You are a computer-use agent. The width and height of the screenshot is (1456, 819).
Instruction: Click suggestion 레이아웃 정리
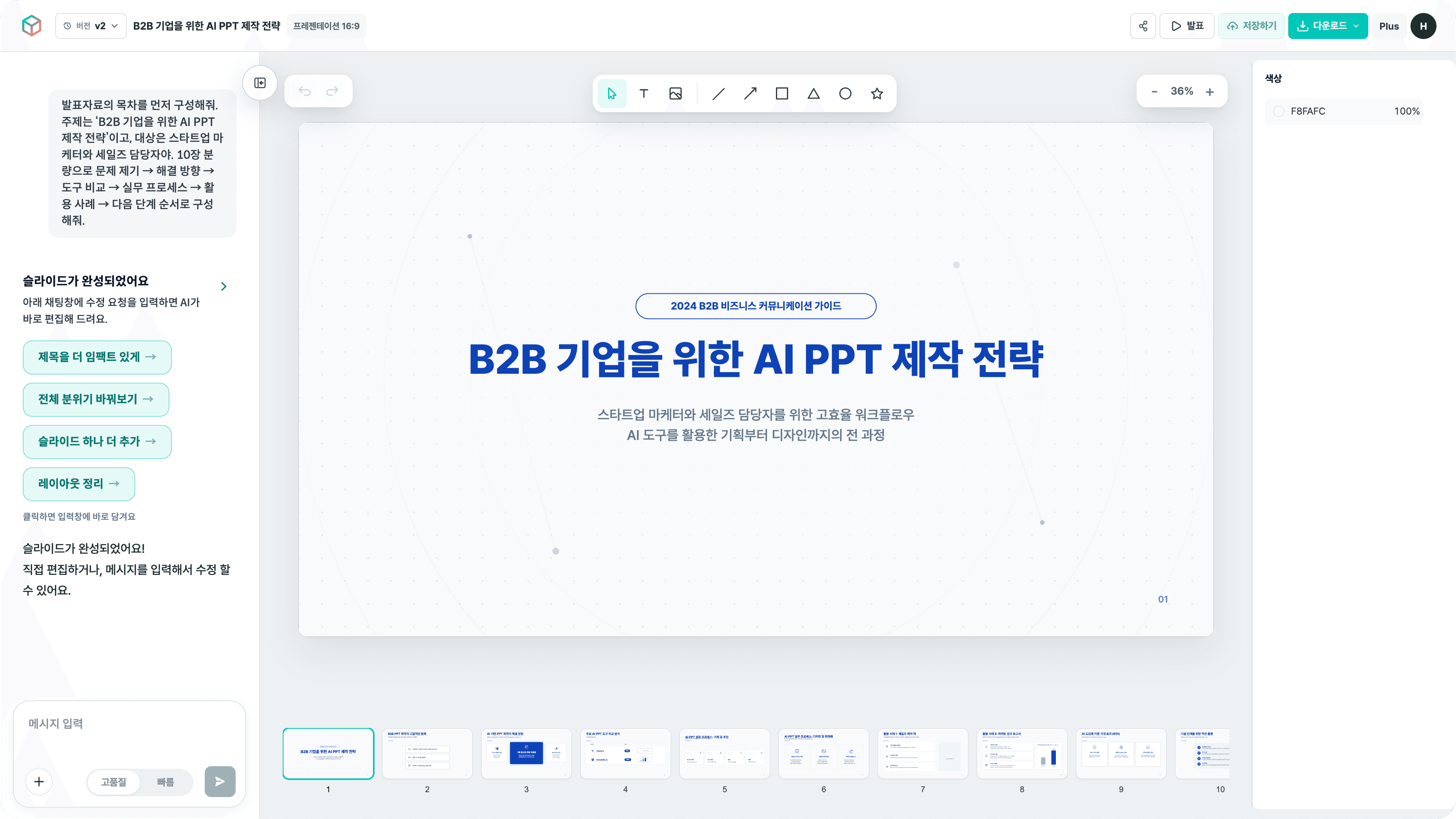coord(79,484)
